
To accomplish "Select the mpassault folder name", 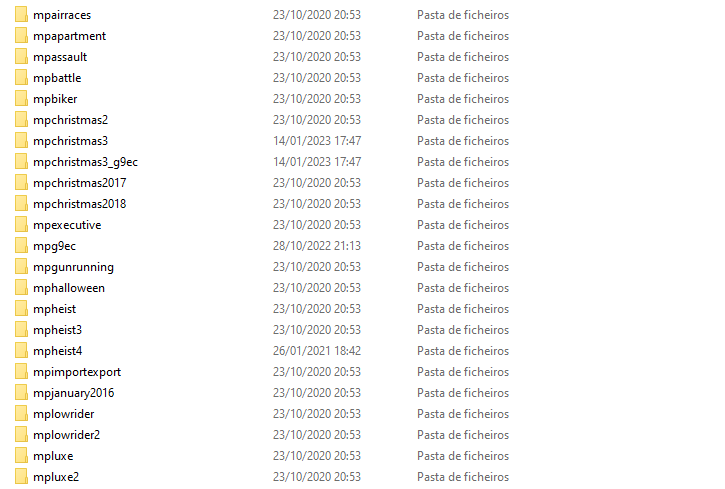I will coord(60,57).
